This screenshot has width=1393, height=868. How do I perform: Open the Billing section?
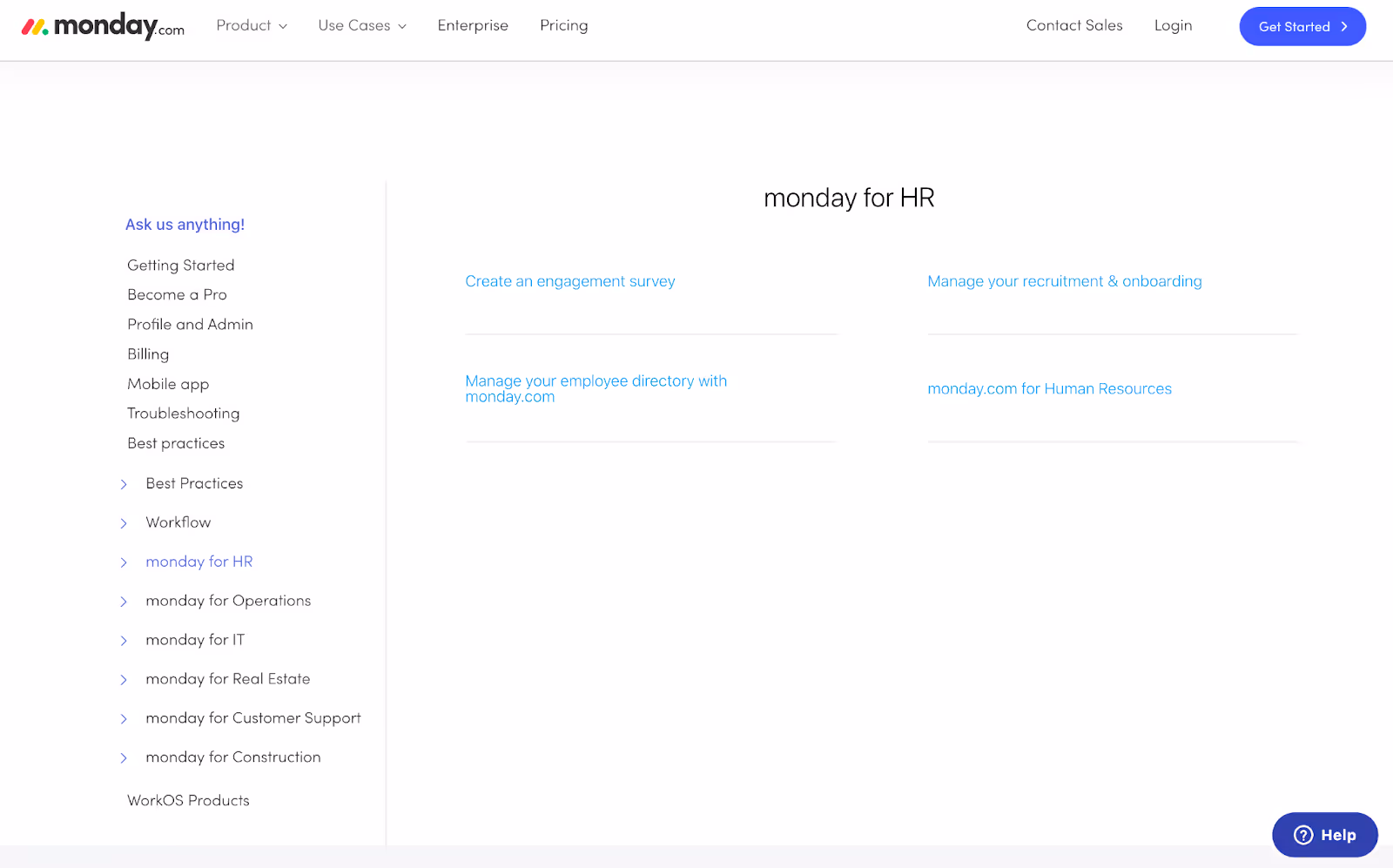tap(148, 354)
